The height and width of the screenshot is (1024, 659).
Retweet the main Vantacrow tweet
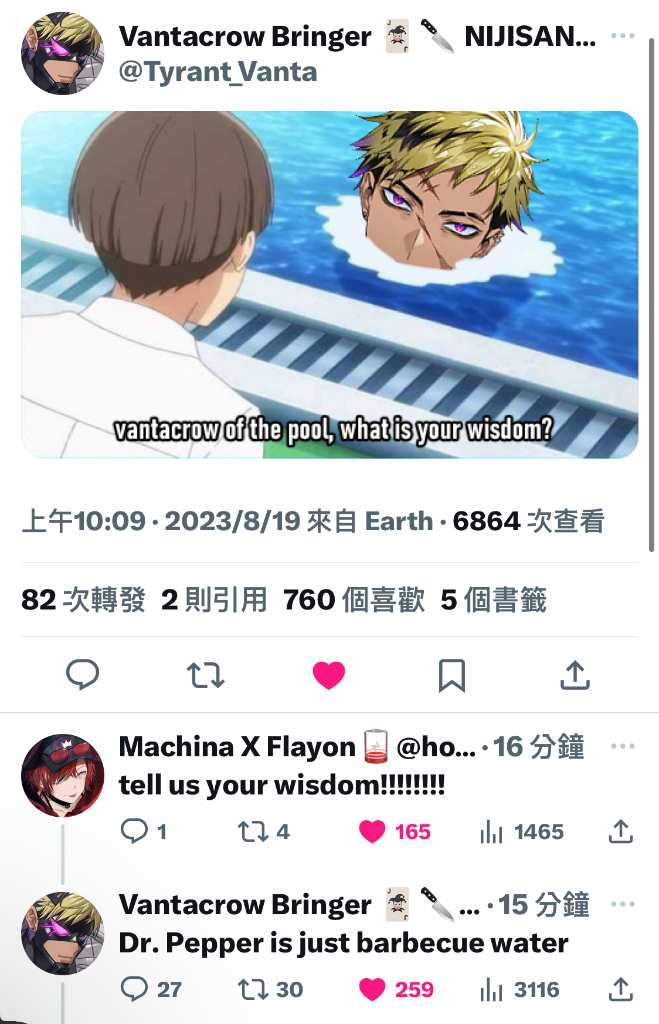[206, 675]
